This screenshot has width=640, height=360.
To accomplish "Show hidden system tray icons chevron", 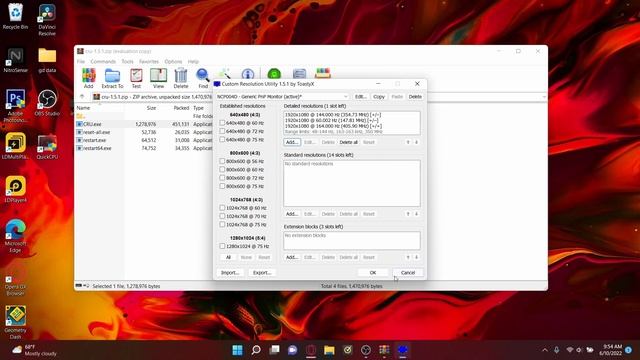I will coord(544,350).
